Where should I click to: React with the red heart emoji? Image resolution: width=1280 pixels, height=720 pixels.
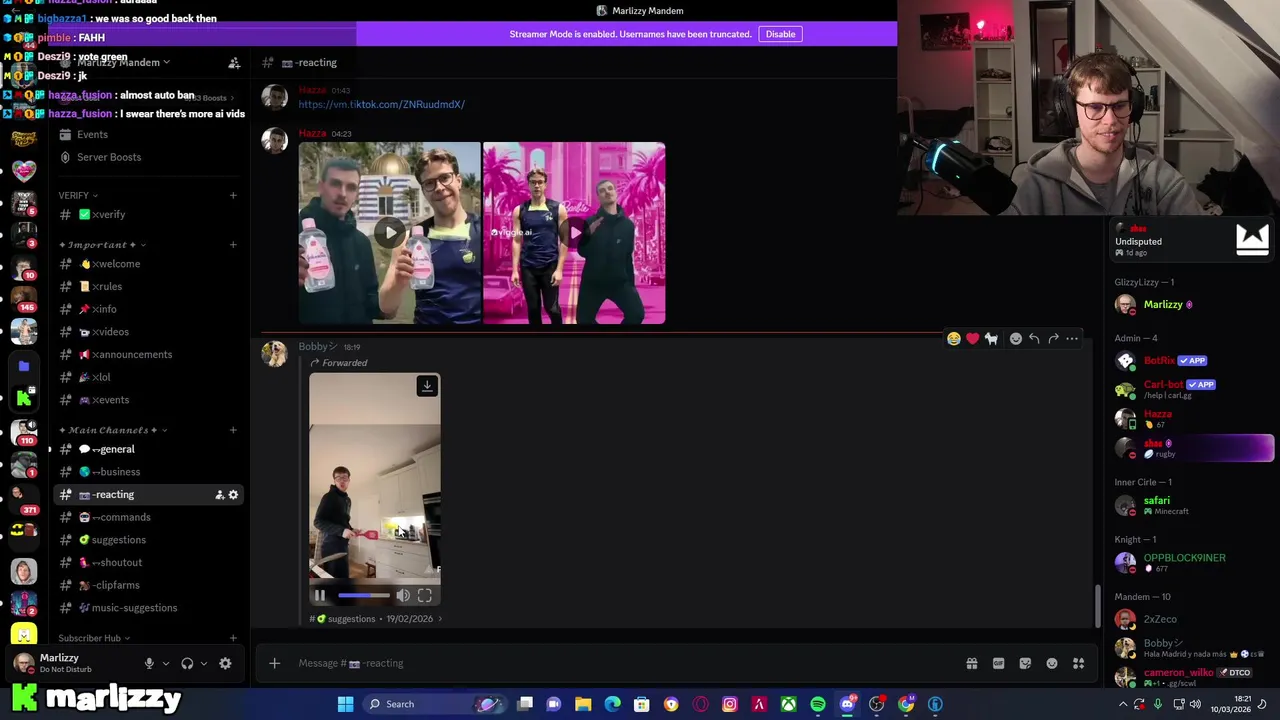pyautogui.click(x=972, y=339)
